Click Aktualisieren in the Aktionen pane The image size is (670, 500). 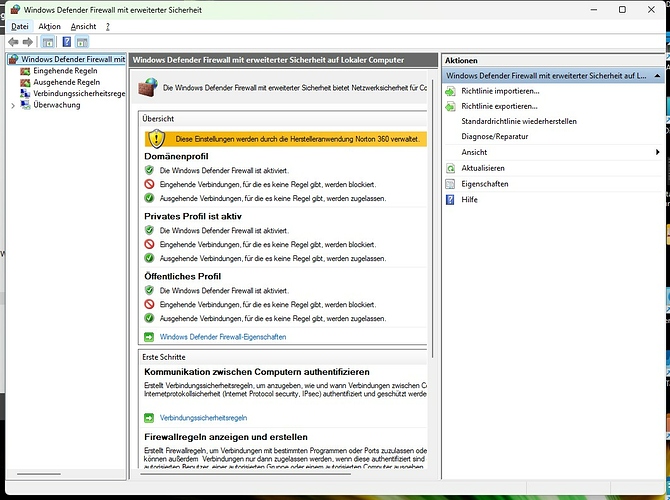pos(483,168)
